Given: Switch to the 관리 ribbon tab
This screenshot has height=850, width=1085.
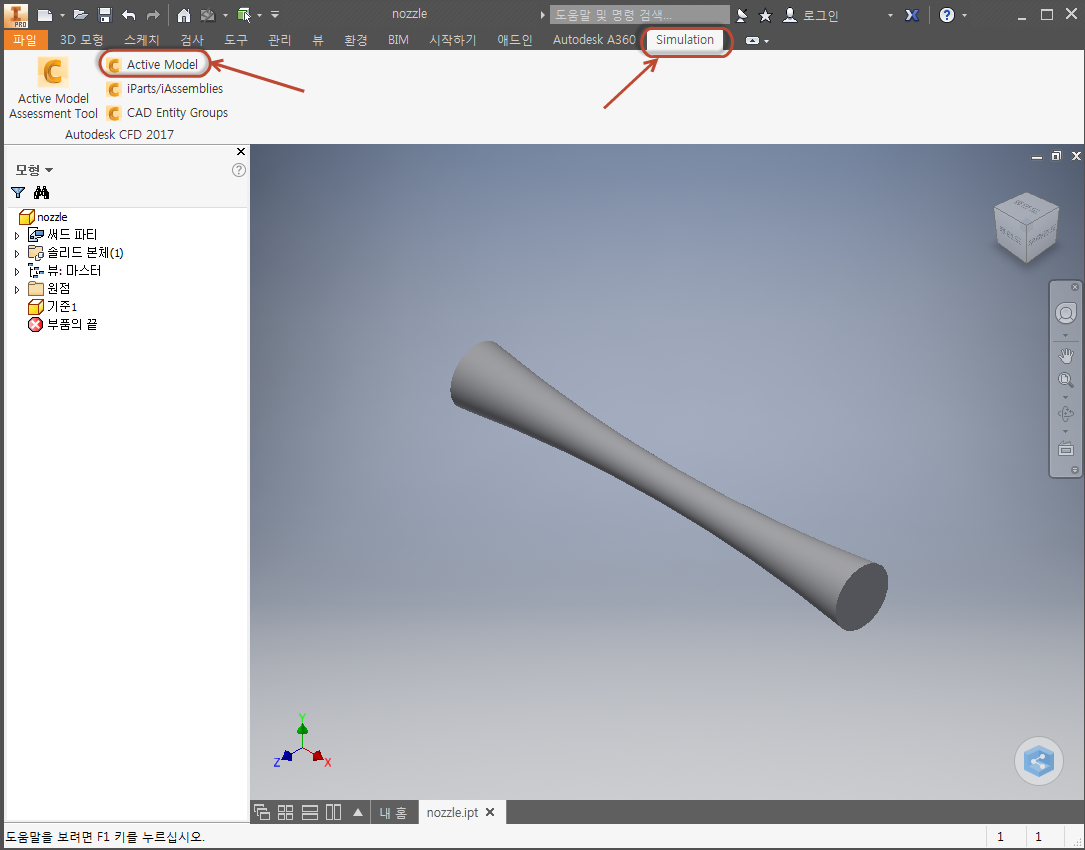Looking at the screenshot, I should click(280, 39).
